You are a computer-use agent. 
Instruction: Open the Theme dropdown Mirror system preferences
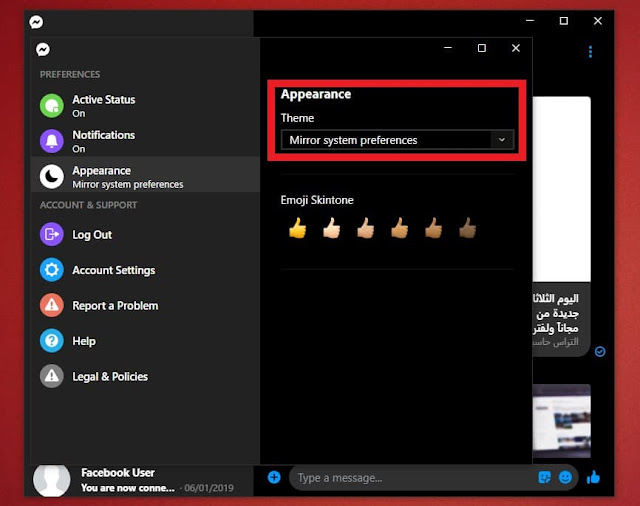(x=397, y=140)
